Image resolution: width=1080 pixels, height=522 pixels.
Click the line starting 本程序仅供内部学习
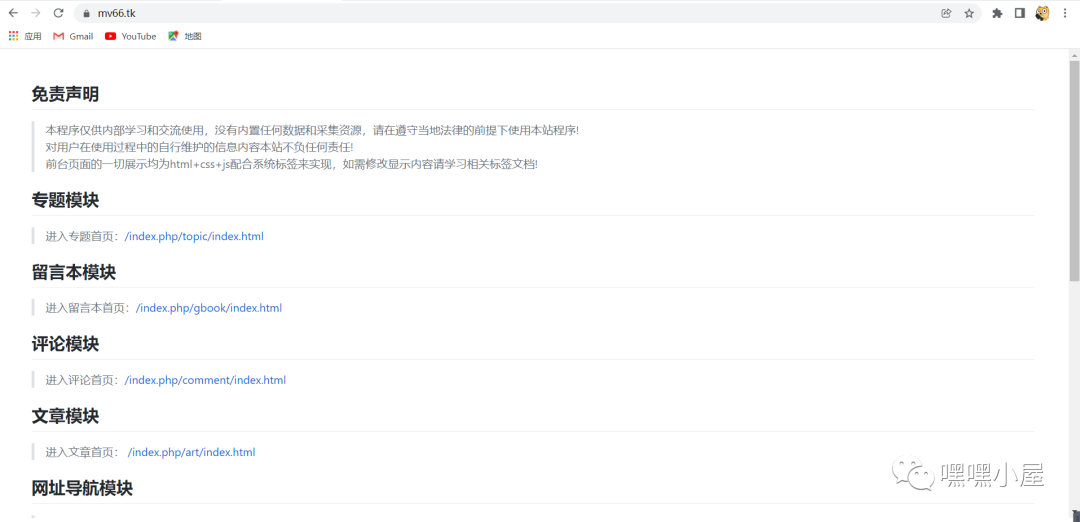click(313, 130)
